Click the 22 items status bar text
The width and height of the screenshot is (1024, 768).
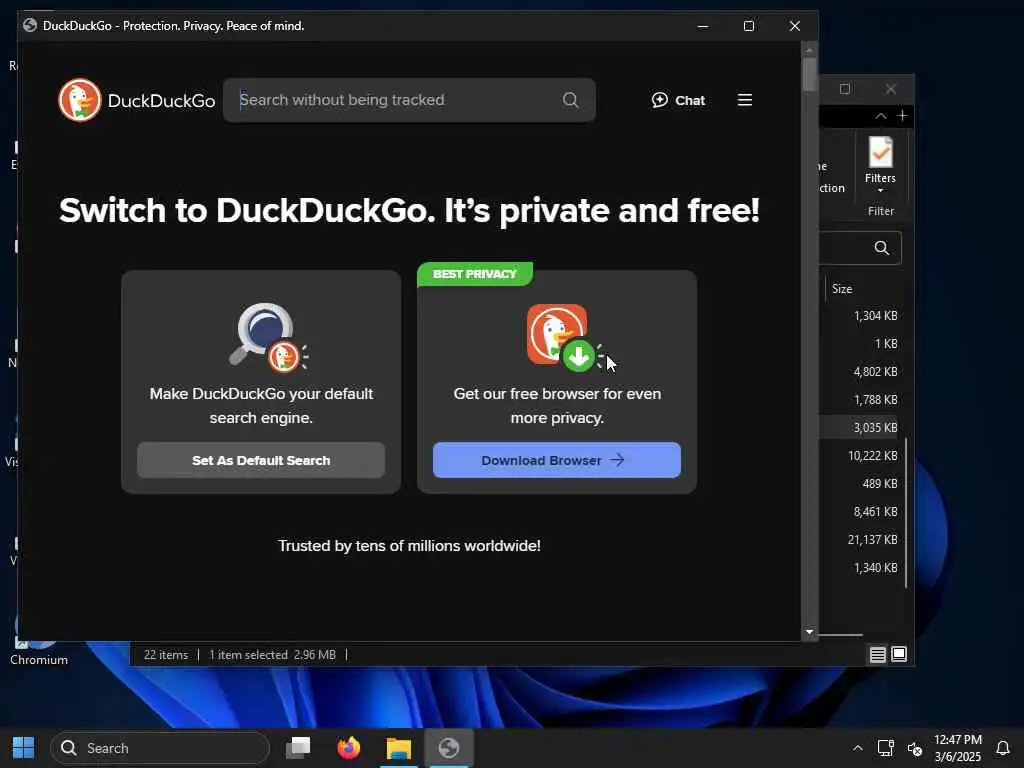pos(166,655)
